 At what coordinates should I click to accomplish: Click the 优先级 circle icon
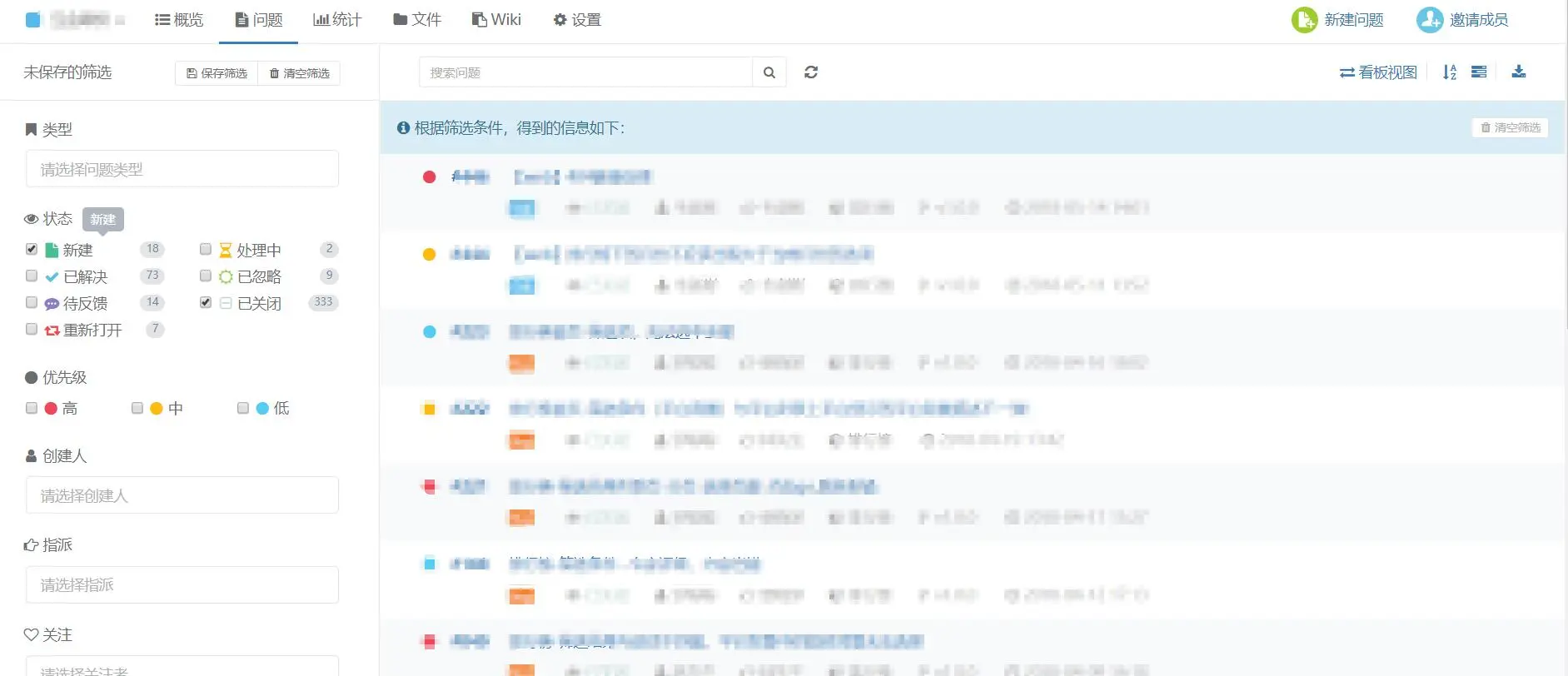tap(32, 377)
